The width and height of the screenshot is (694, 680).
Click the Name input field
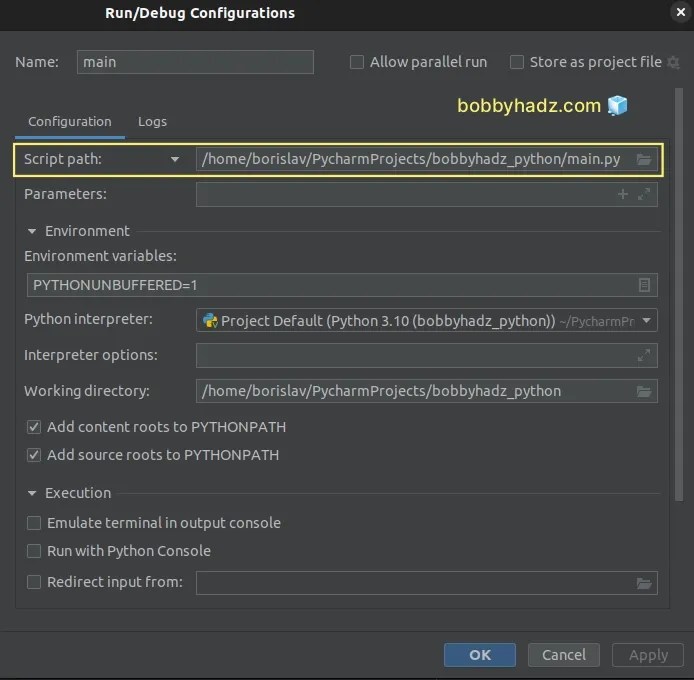pyautogui.click(x=195, y=62)
